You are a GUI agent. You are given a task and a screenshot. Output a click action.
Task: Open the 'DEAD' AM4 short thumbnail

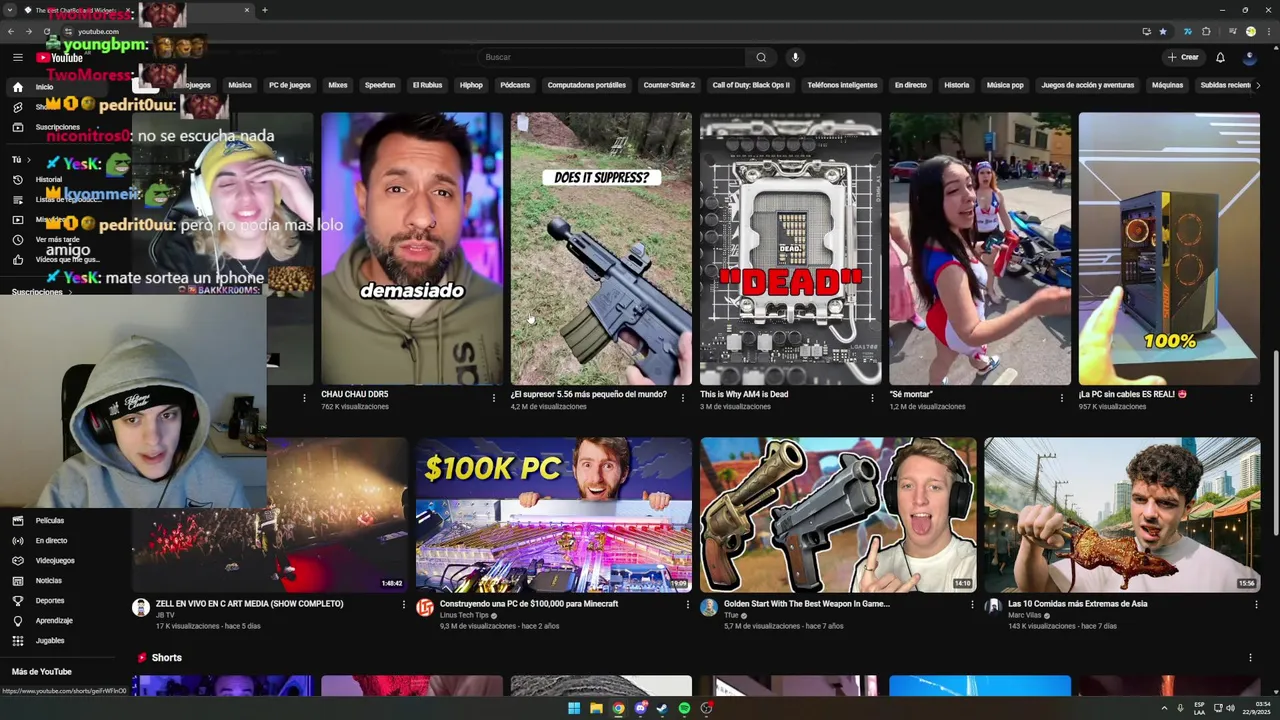790,248
